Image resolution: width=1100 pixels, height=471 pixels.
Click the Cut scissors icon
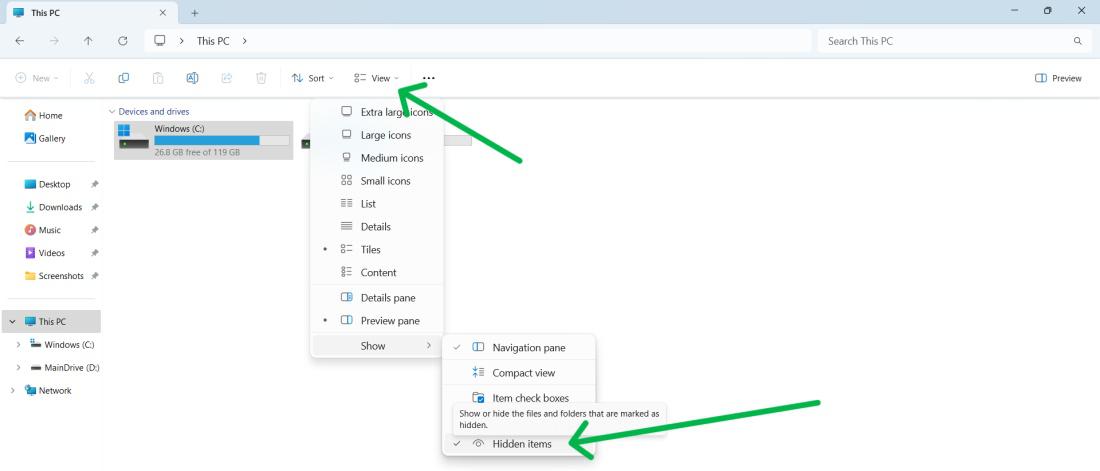click(89, 78)
